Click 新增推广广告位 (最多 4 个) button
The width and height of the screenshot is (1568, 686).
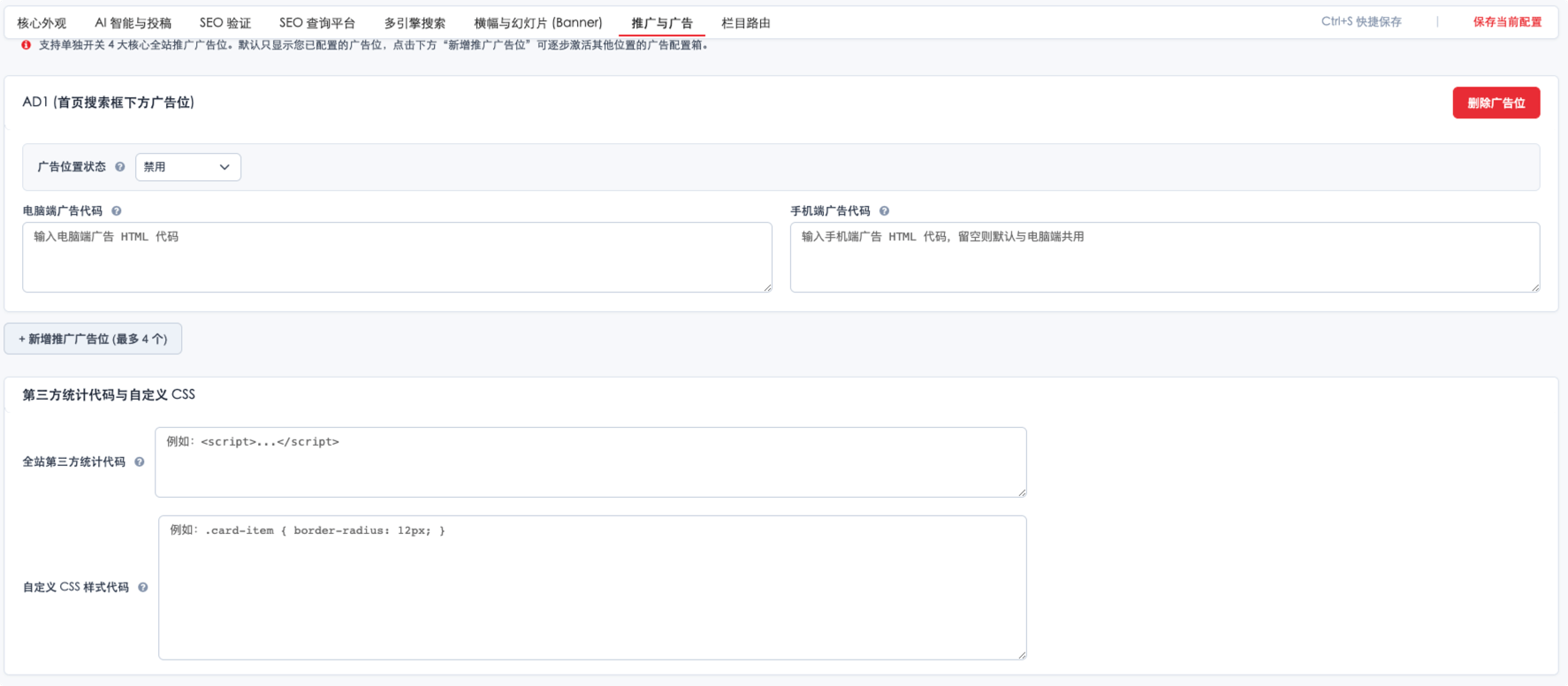[93, 339]
